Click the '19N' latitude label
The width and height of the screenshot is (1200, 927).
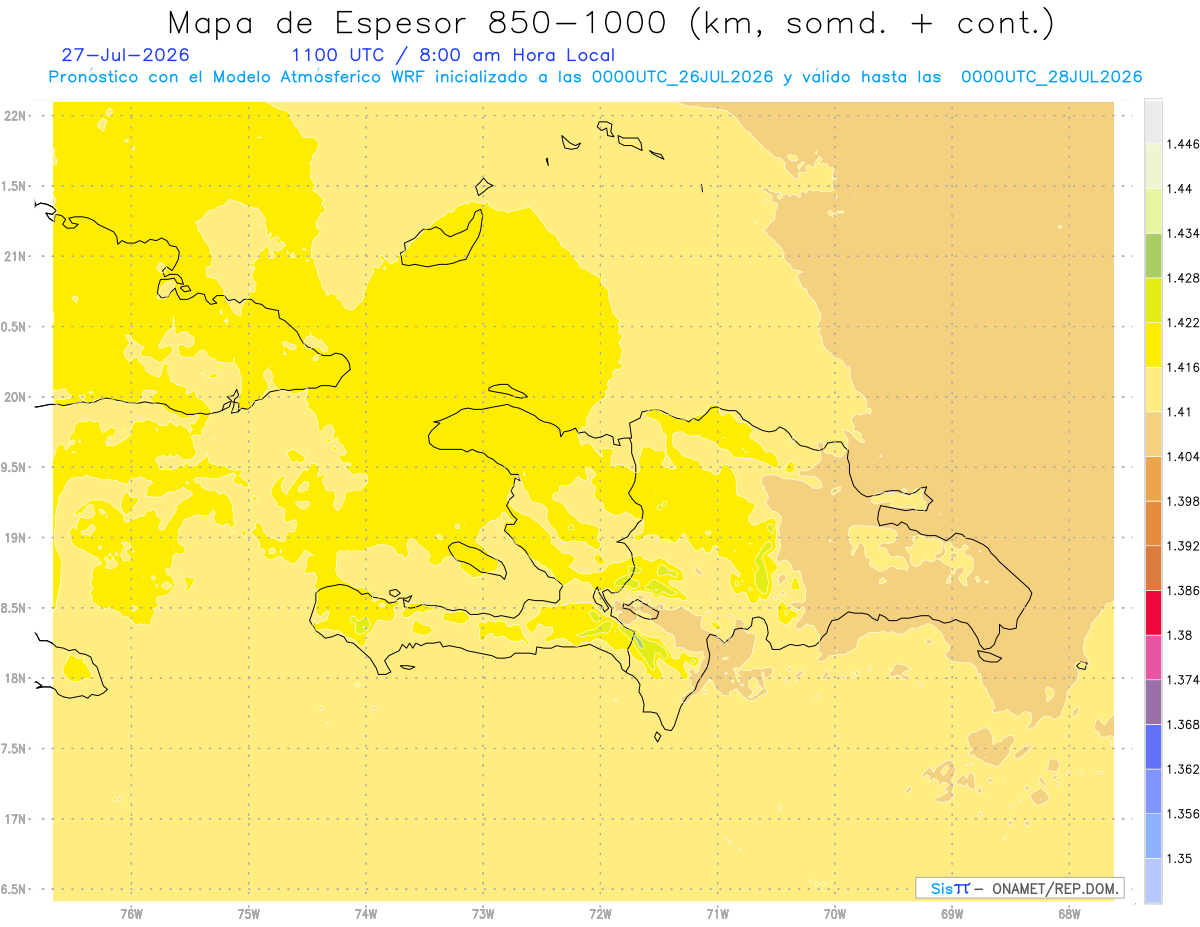click(x=17, y=538)
